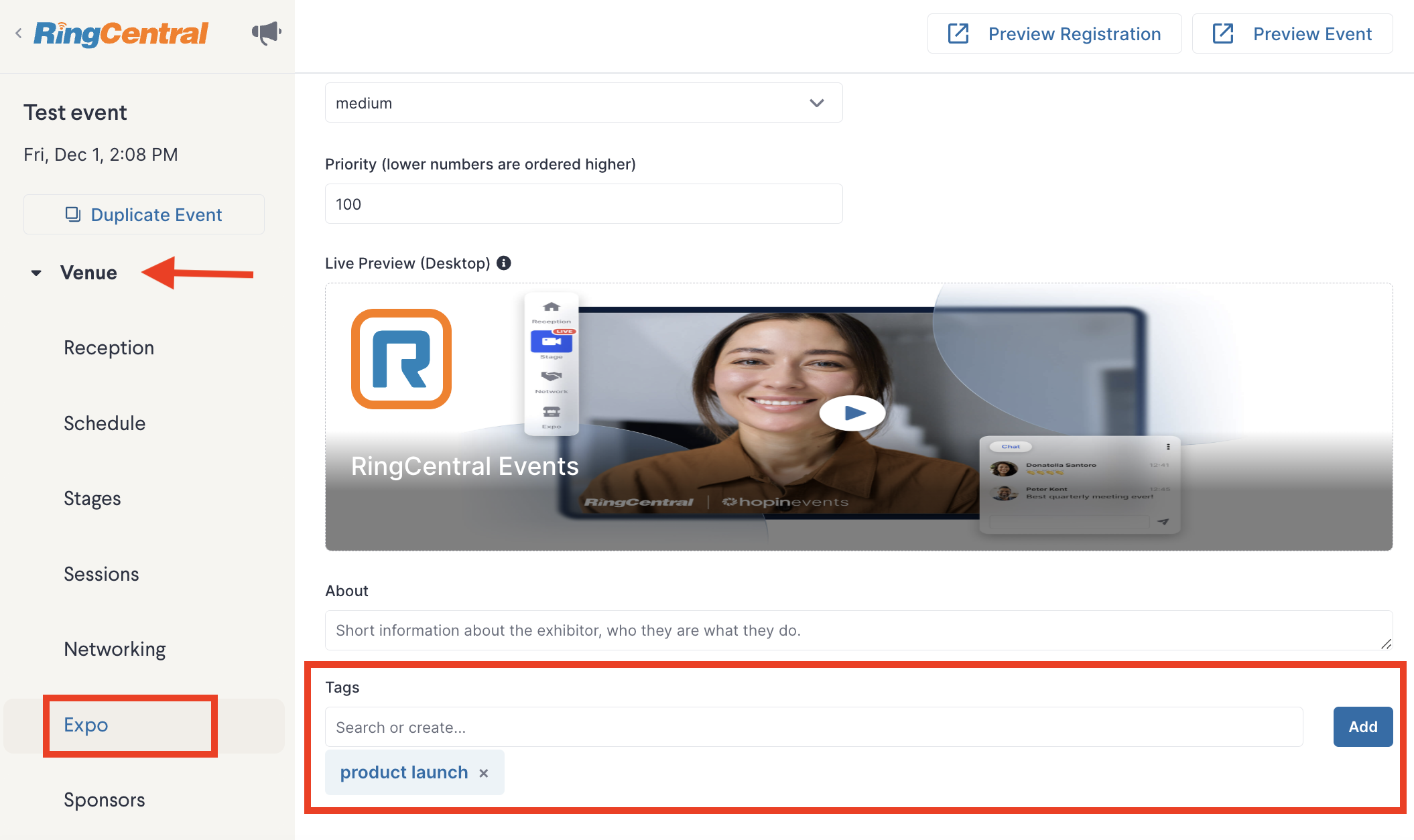Click the Duplicate Event button
This screenshot has height=840, width=1414.
tap(144, 214)
